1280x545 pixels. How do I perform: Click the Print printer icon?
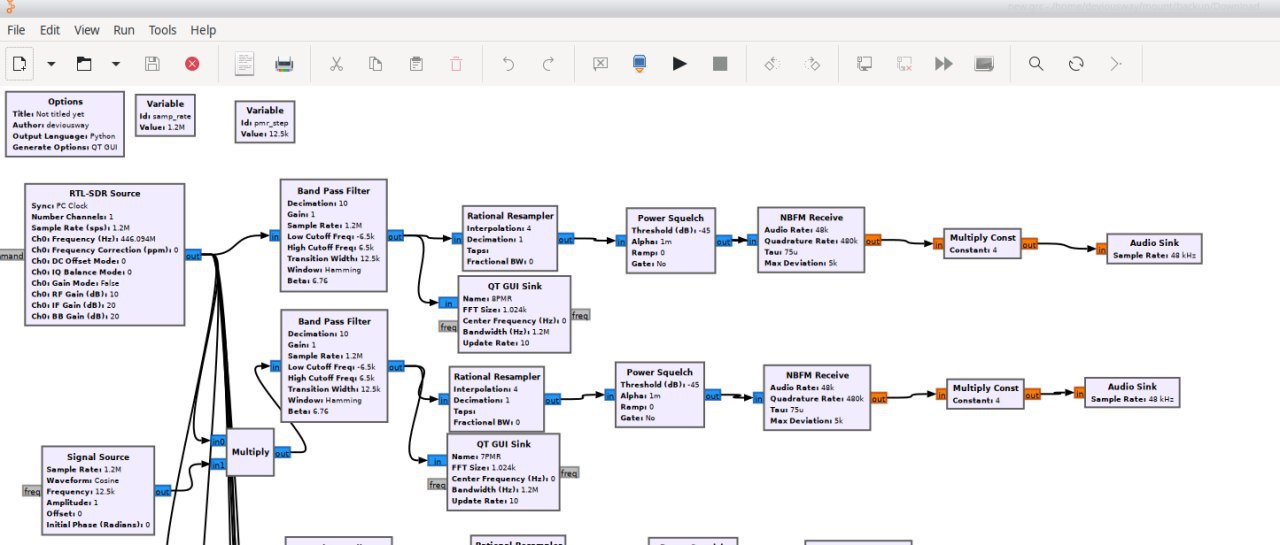pyautogui.click(x=285, y=64)
